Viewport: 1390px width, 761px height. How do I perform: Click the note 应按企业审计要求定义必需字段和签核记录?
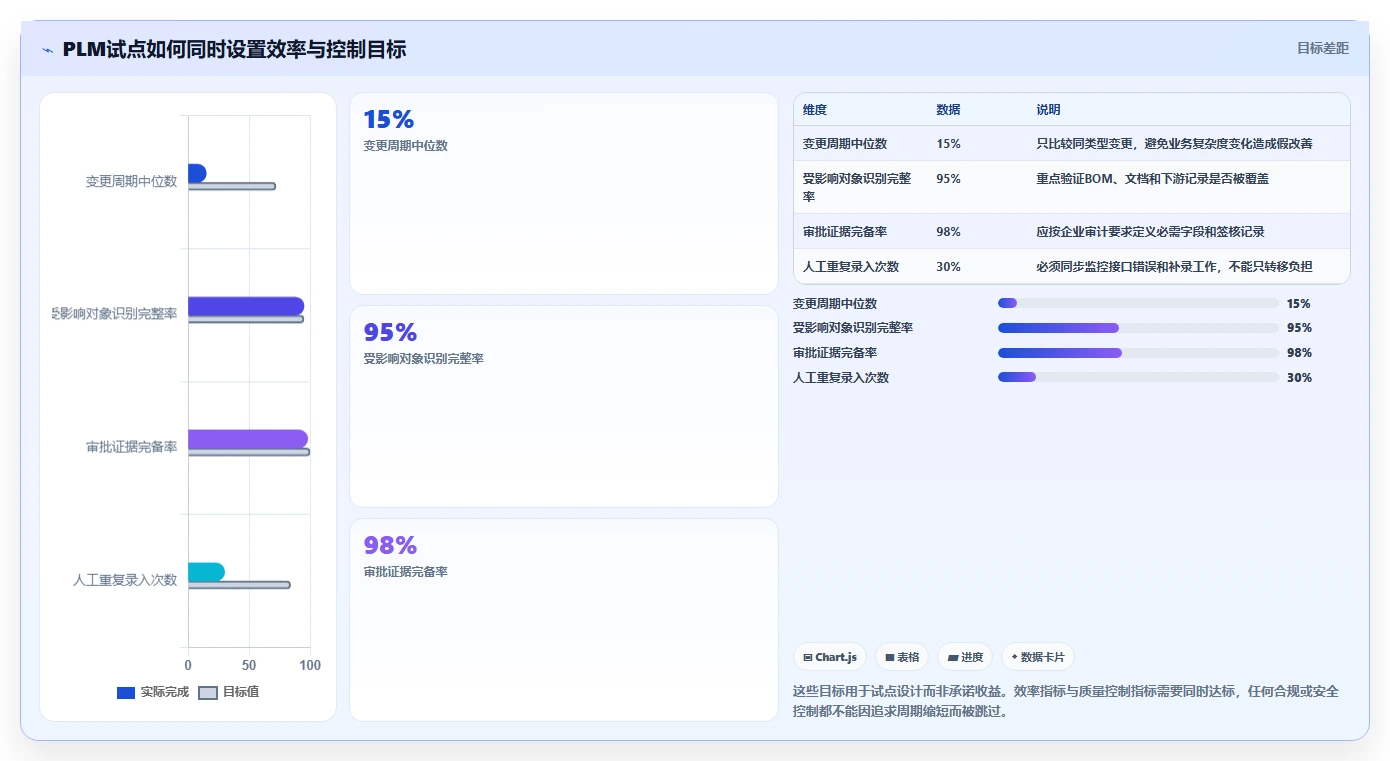point(1150,232)
